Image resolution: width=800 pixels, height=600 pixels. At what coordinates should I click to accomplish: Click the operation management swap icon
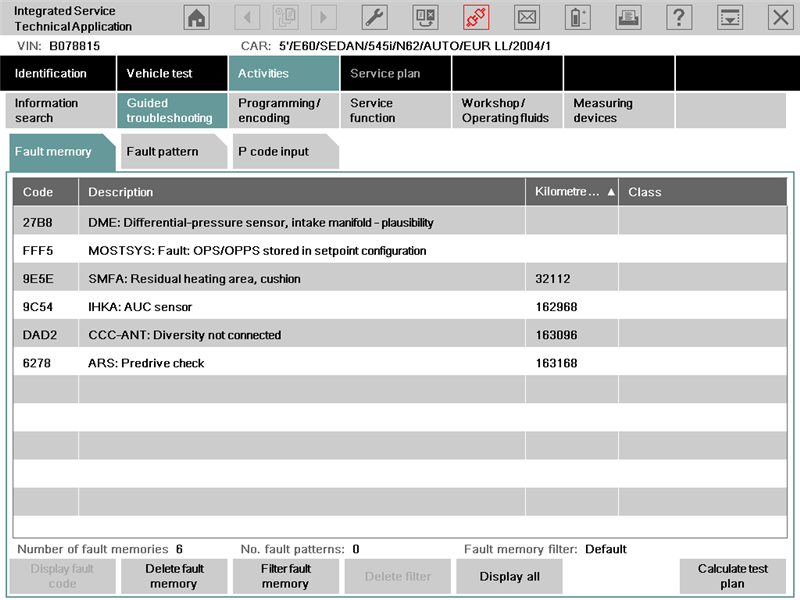[425, 18]
